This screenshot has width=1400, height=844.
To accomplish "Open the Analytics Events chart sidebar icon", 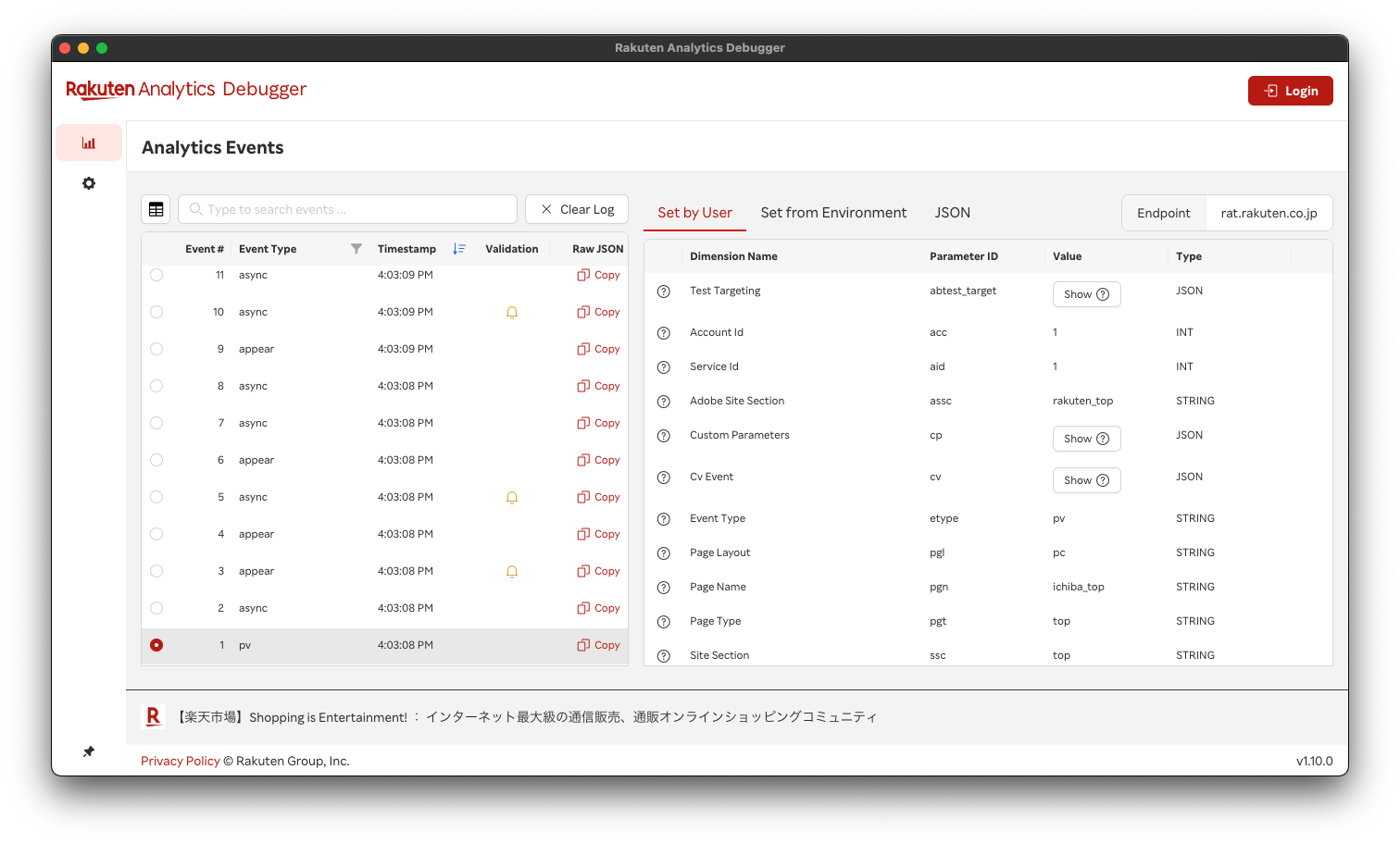I will [x=89, y=143].
